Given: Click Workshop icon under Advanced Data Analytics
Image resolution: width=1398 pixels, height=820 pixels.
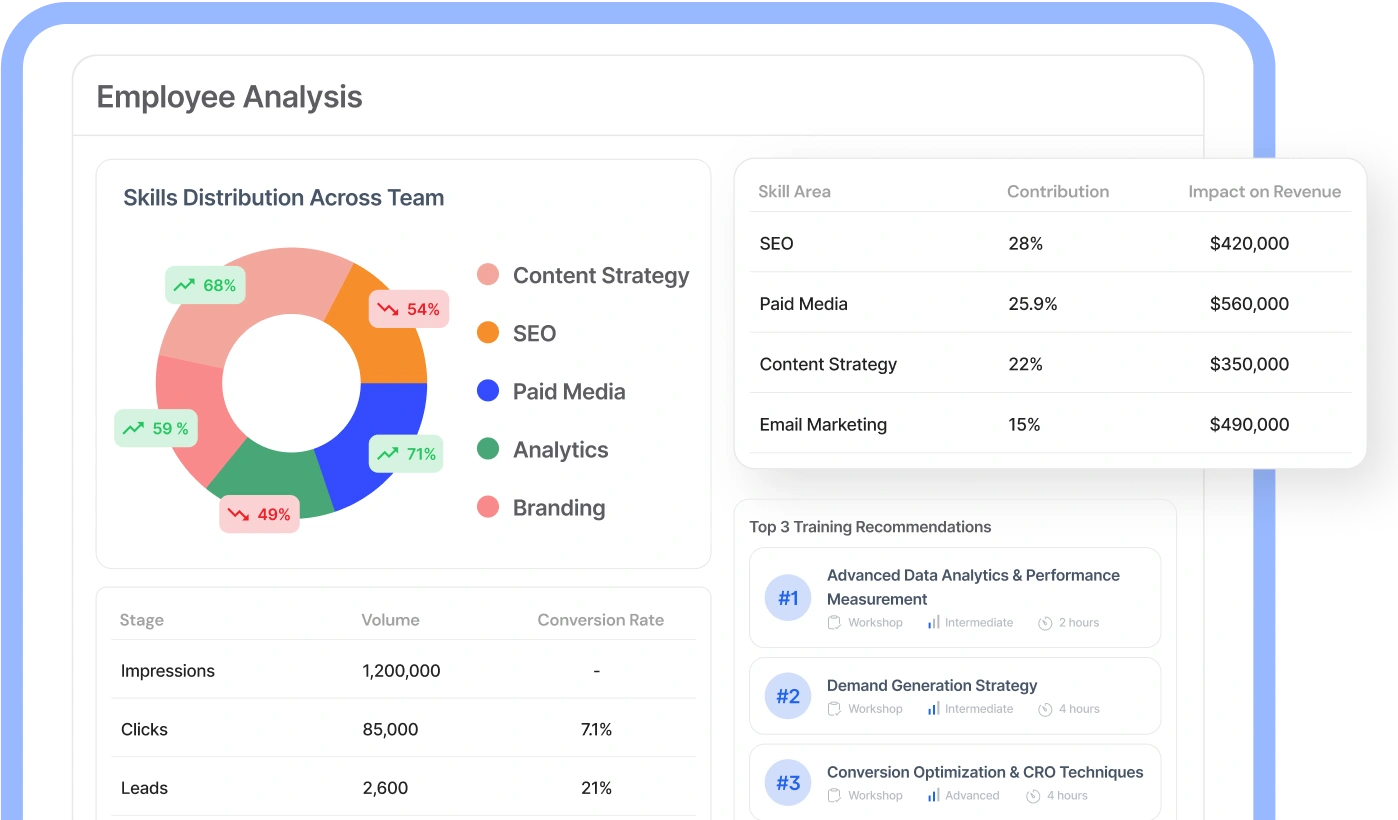Looking at the screenshot, I should pos(834,622).
